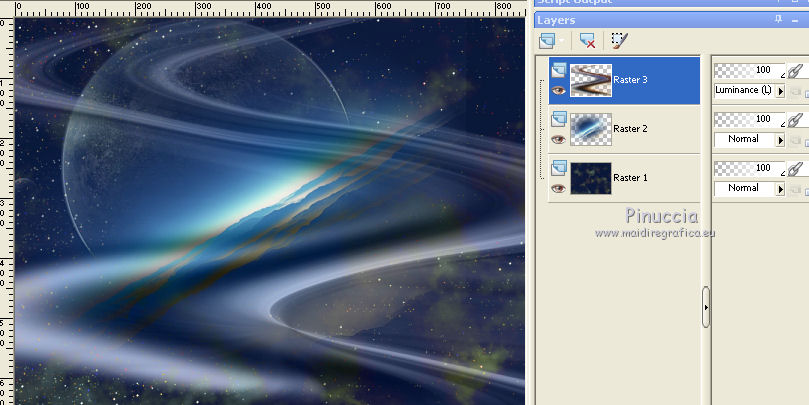Click the Layers panel splitter arrow handle

[x=706, y=307]
